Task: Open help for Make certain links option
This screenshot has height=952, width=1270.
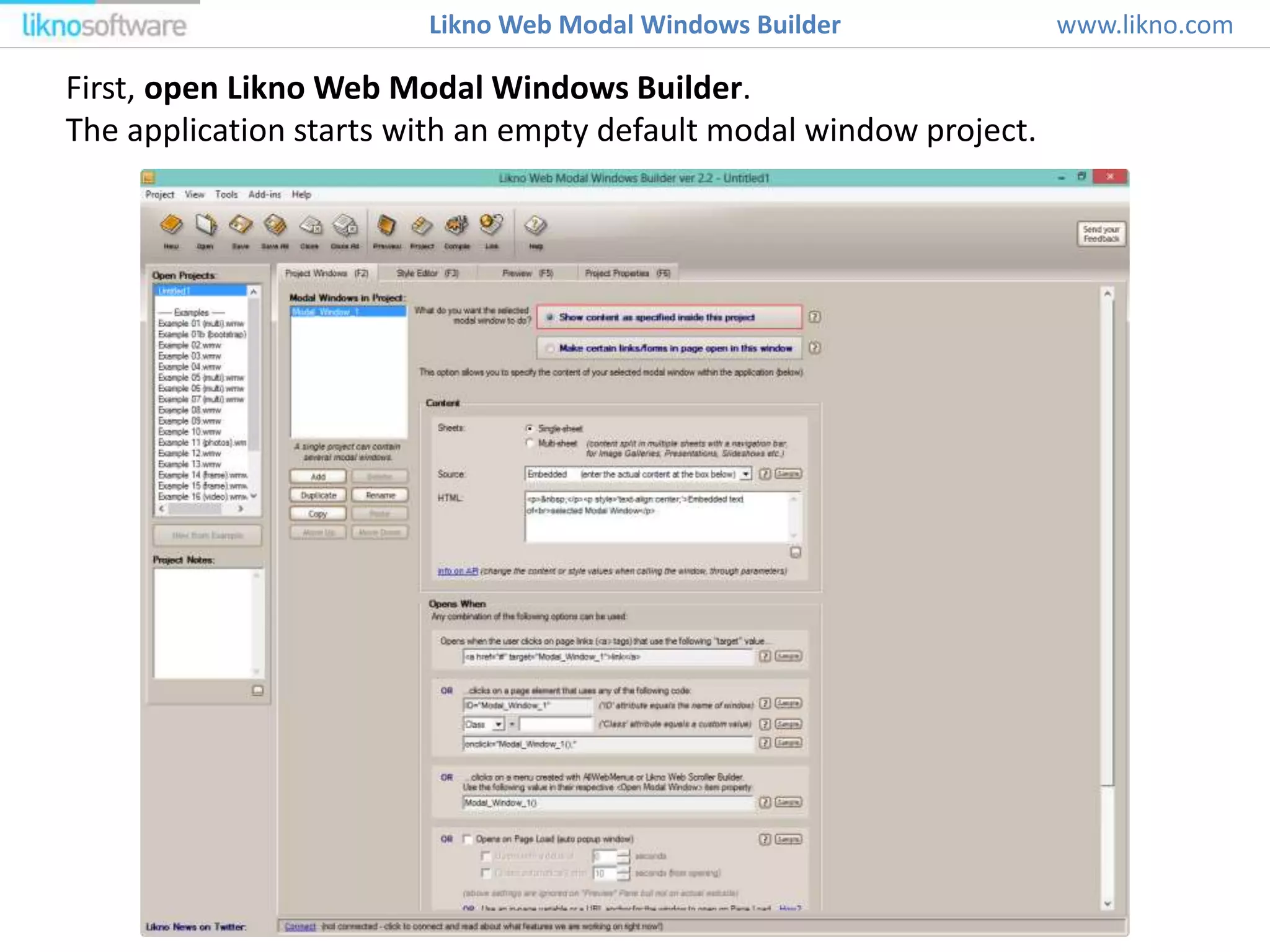Action: [x=815, y=348]
